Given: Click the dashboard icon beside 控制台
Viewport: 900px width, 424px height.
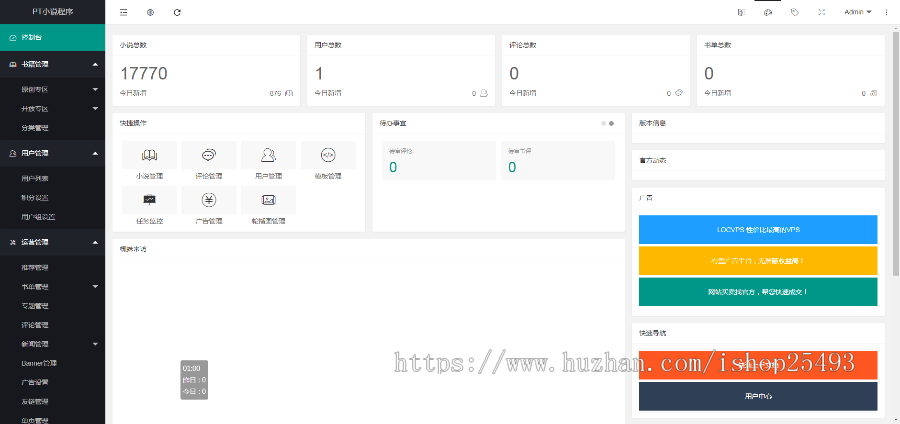Looking at the screenshot, I should tap(13, 37).
